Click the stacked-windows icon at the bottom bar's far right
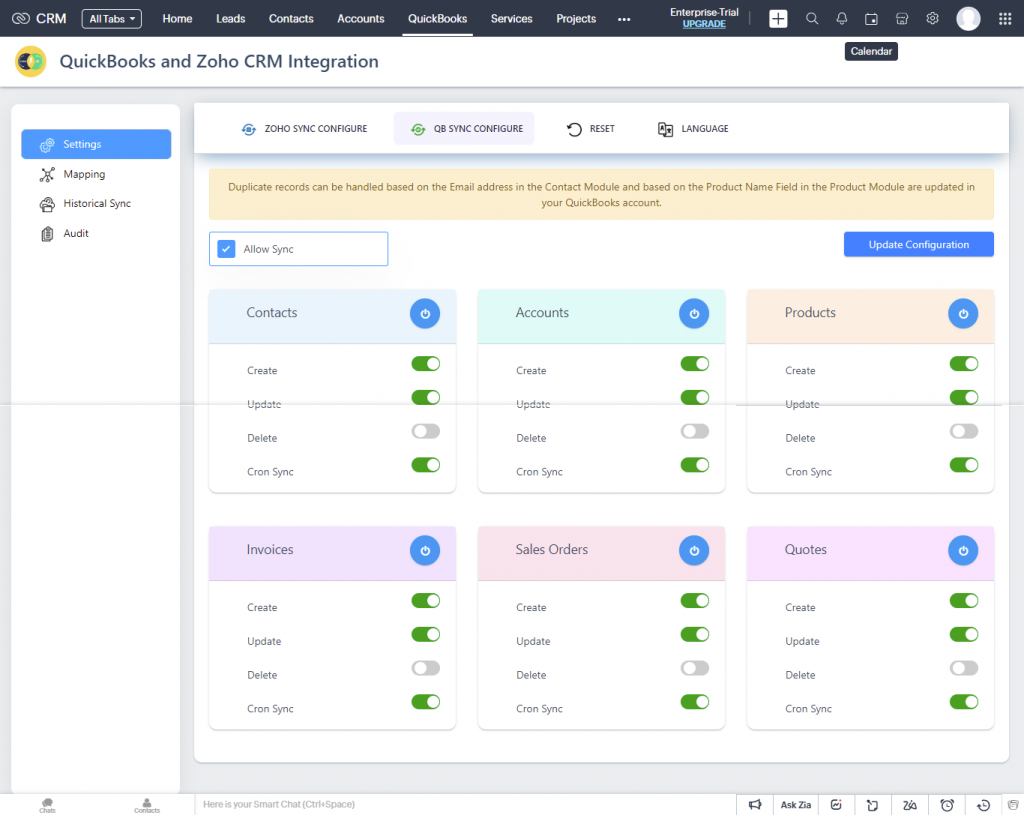Viewport: 1024px width, 815px height. point(1013,805)
